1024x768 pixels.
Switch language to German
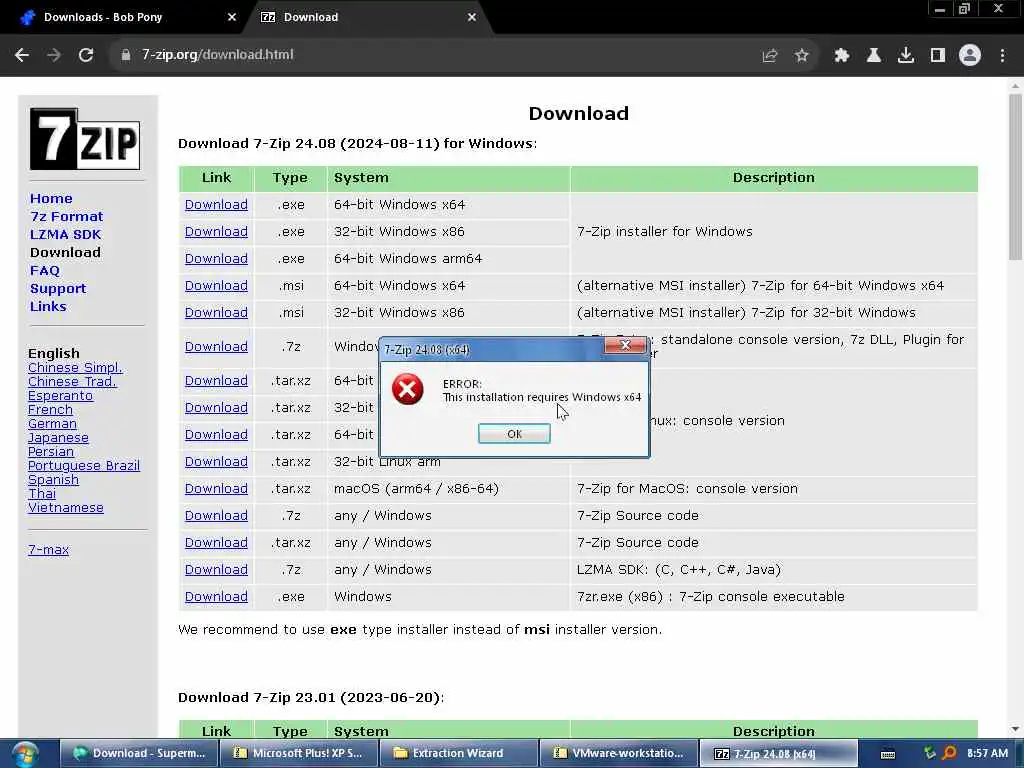(52, 424)
